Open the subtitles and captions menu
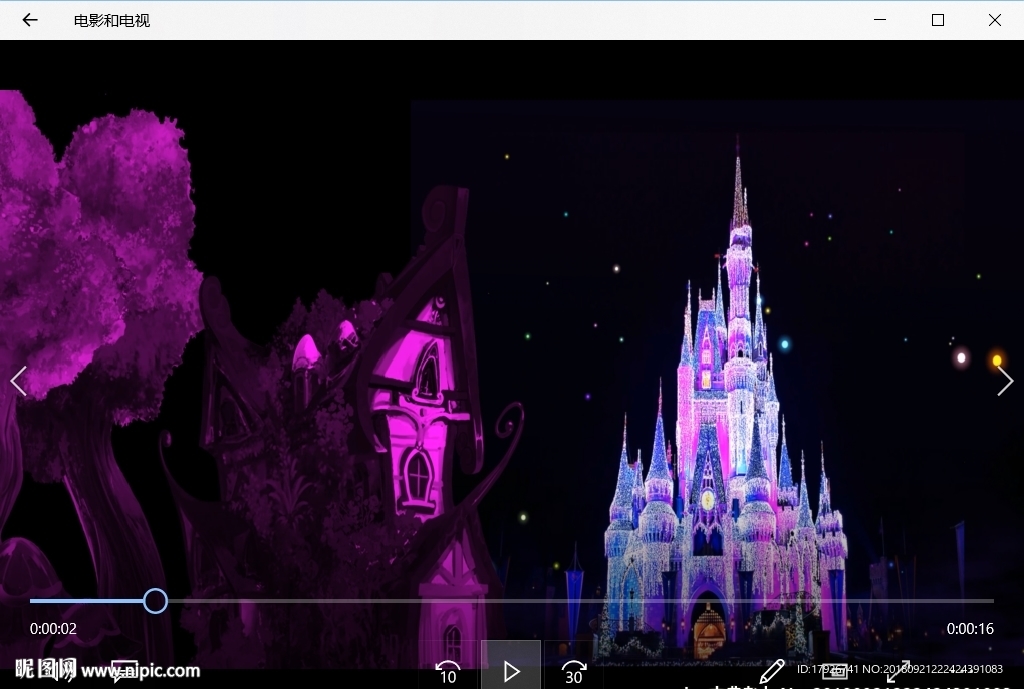This screenshot has width=1024, height=689. [124, 671]
